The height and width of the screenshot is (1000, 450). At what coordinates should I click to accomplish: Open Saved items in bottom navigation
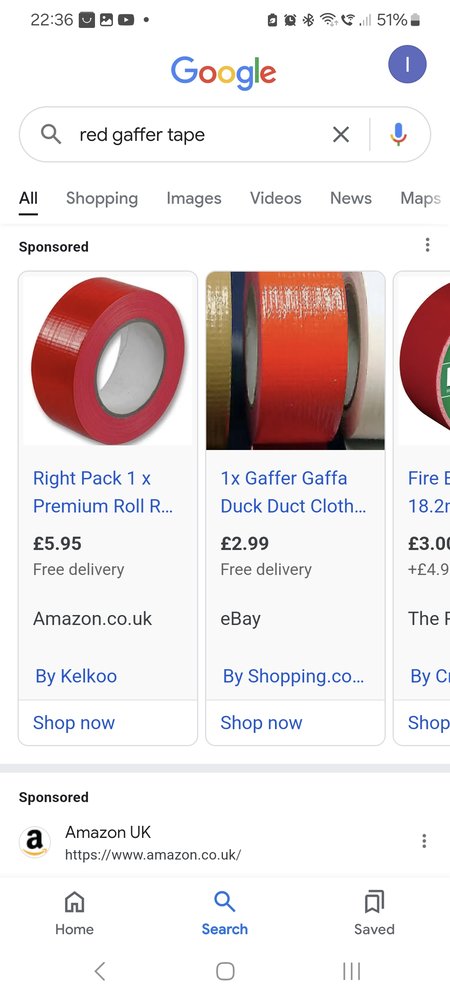(x=374, y=913)
